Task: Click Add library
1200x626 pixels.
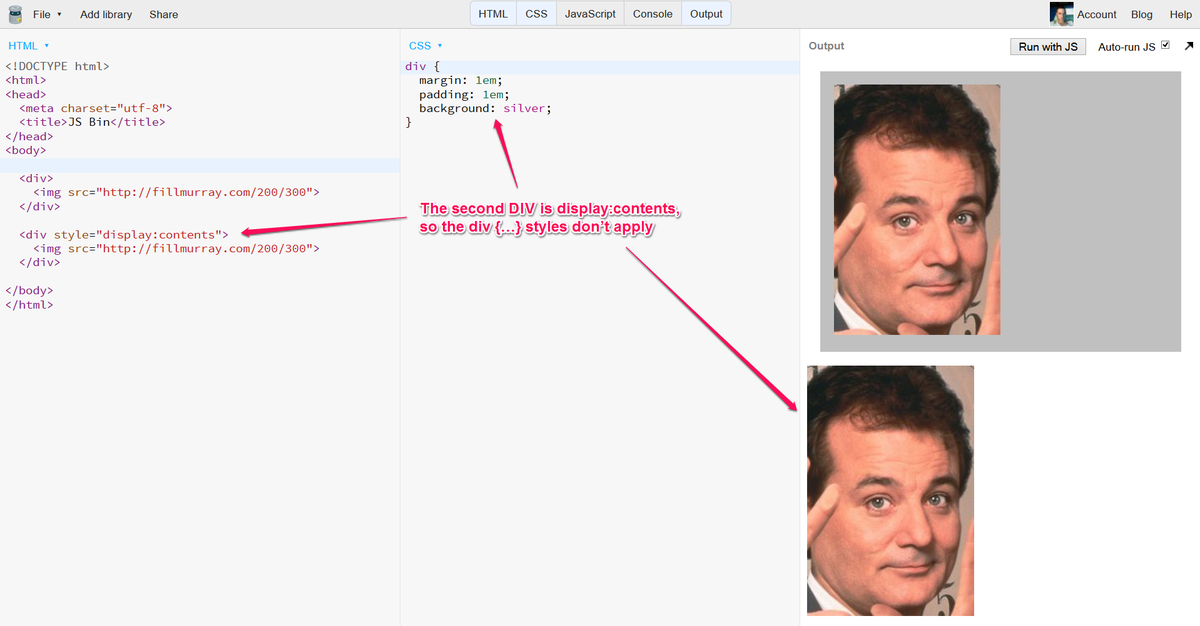Action: (106, 14)
